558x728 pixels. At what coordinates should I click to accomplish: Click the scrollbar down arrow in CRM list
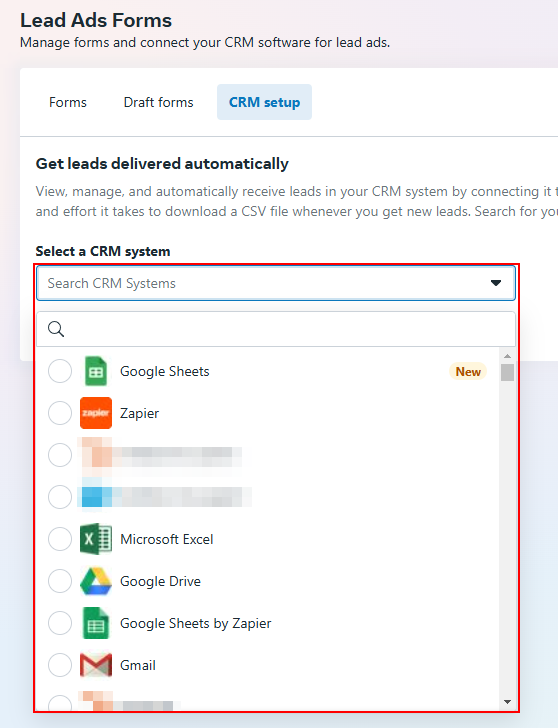tap(507, 702)
